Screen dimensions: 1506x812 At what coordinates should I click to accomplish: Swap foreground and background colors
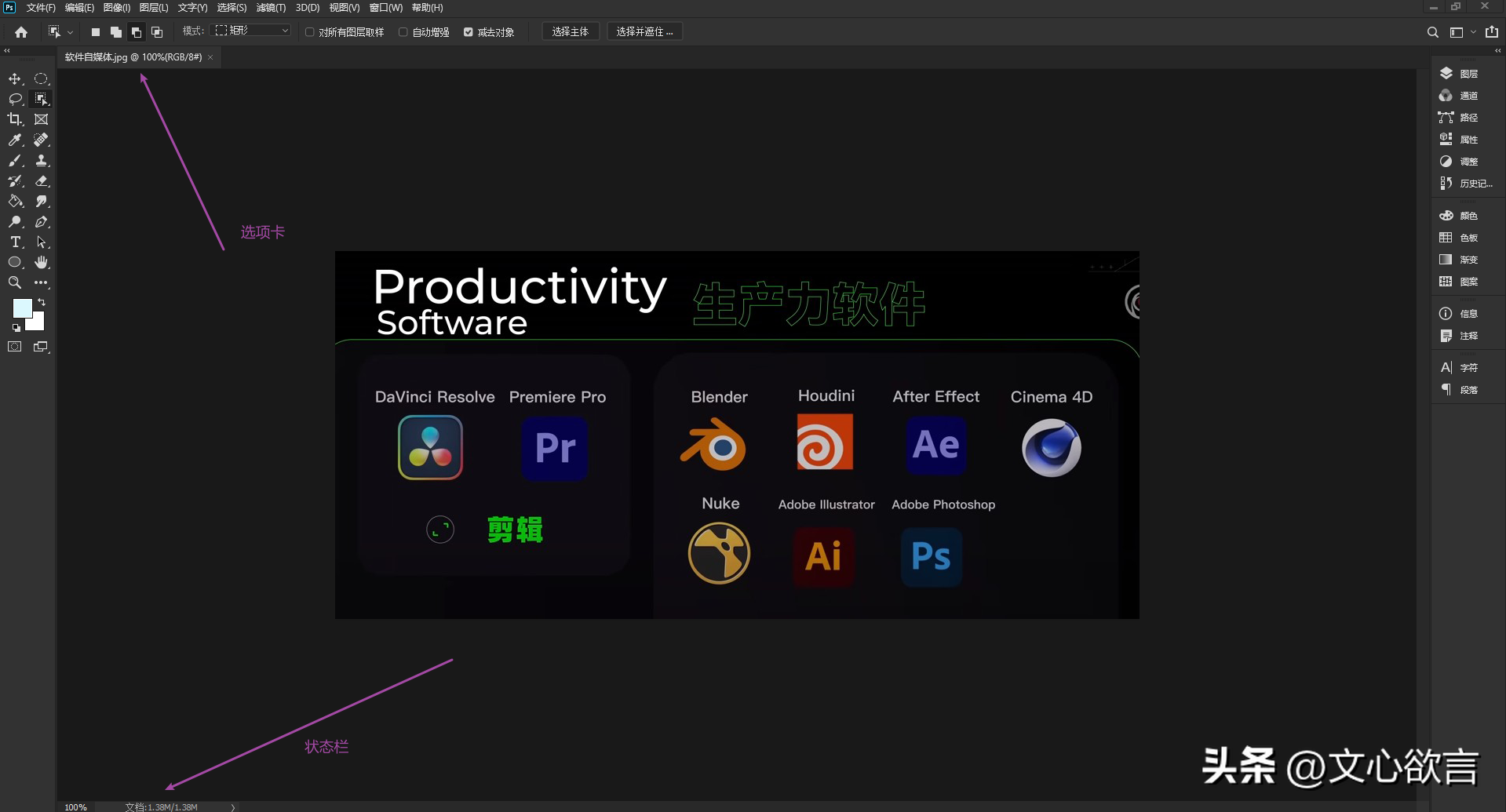pyautogui.click(x=42, y=302)
